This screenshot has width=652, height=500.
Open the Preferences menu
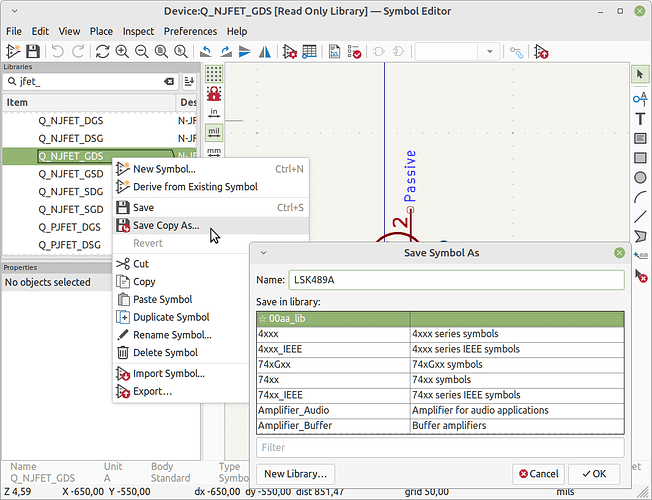pos(190,31)
